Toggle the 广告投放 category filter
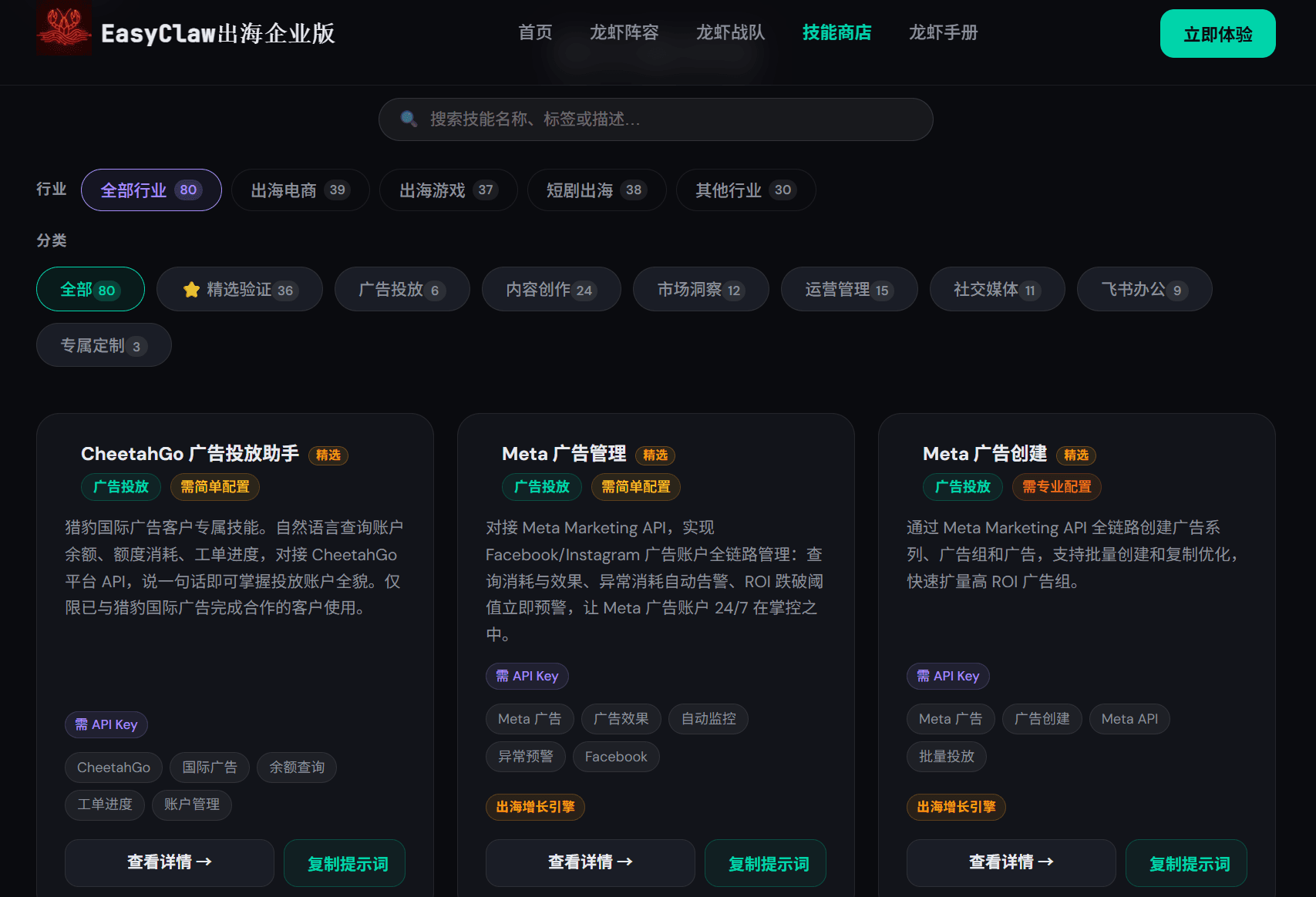This screenshot has width=1316, height=897. pos(402,289)
